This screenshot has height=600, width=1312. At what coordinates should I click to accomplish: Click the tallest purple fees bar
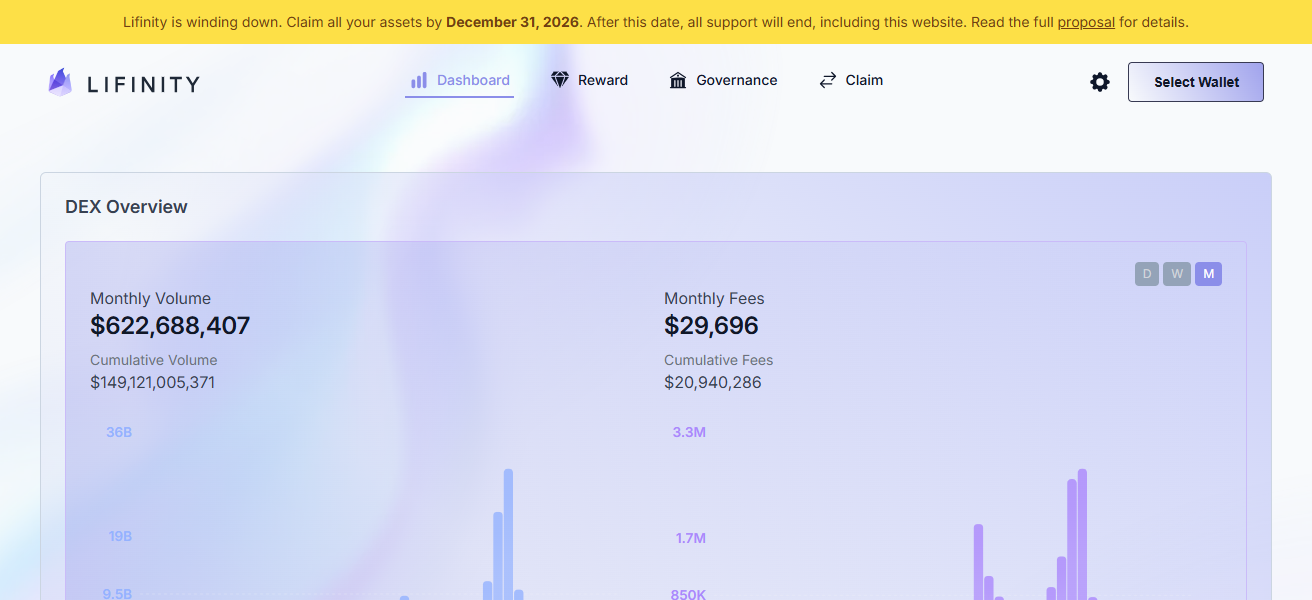point(1082,530)
